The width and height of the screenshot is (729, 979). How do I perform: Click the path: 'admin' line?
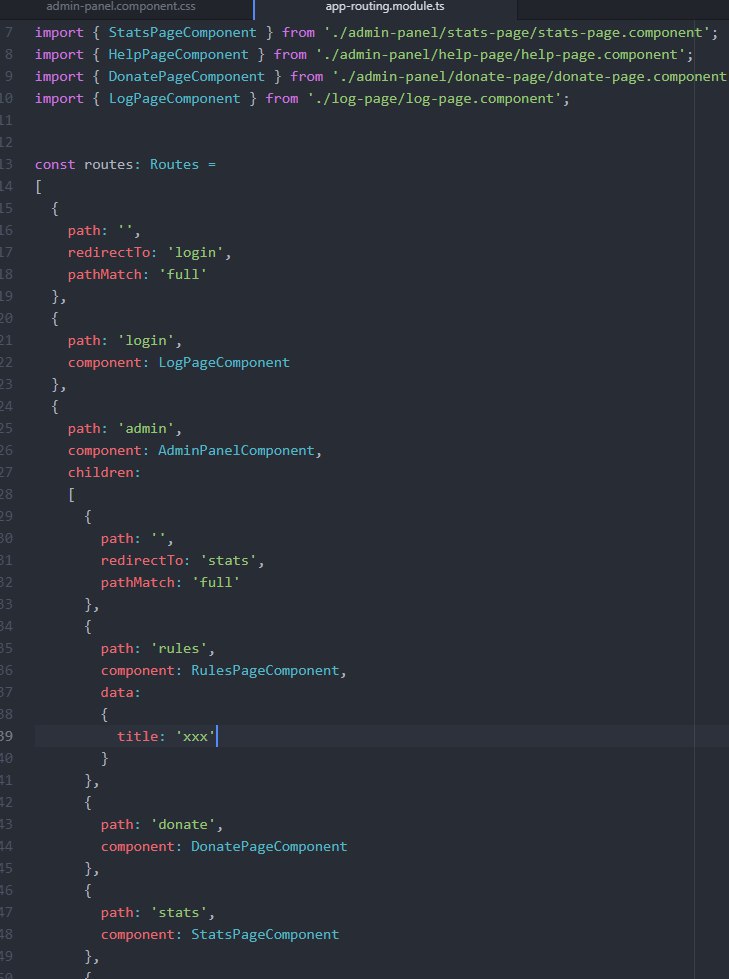point(125,428)
